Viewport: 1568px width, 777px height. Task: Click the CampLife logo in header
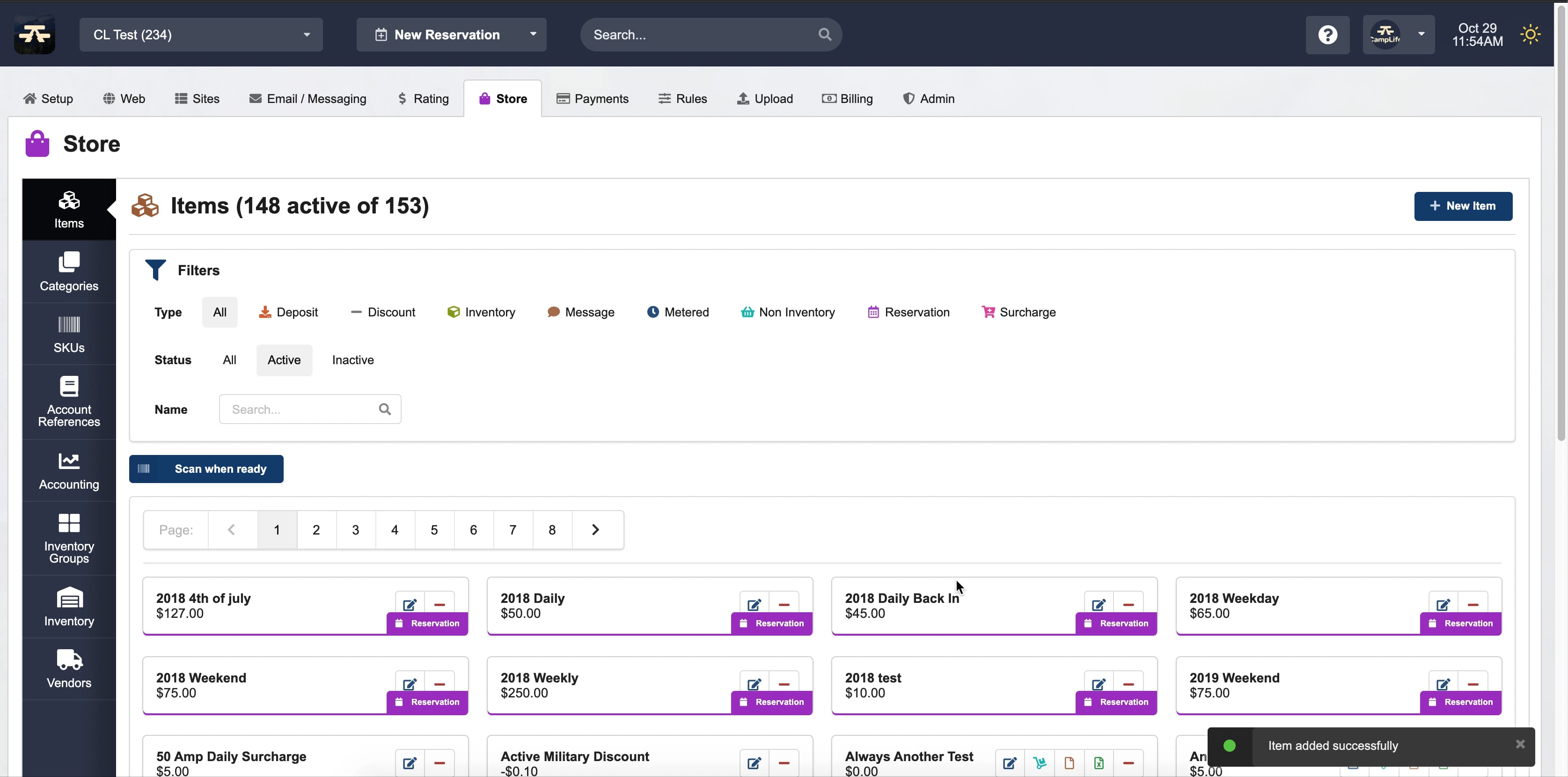pos(35,35)
